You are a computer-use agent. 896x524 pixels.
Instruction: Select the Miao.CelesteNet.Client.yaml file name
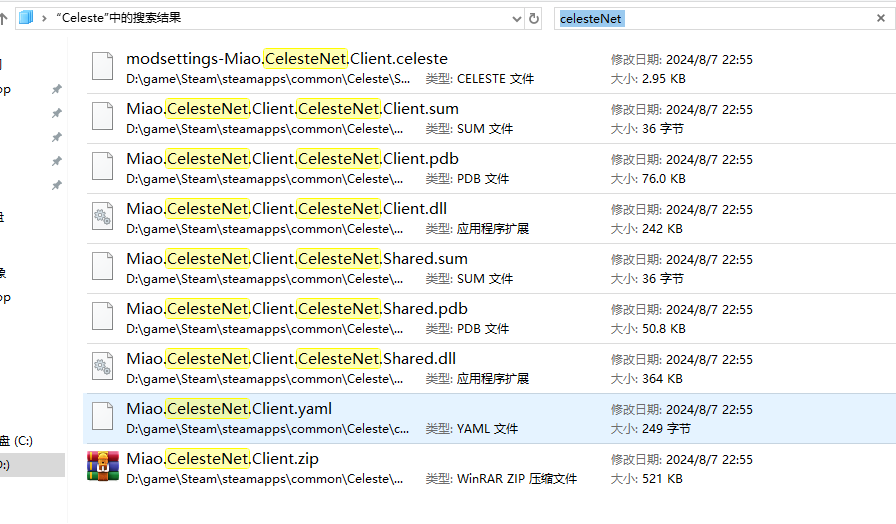228,408
